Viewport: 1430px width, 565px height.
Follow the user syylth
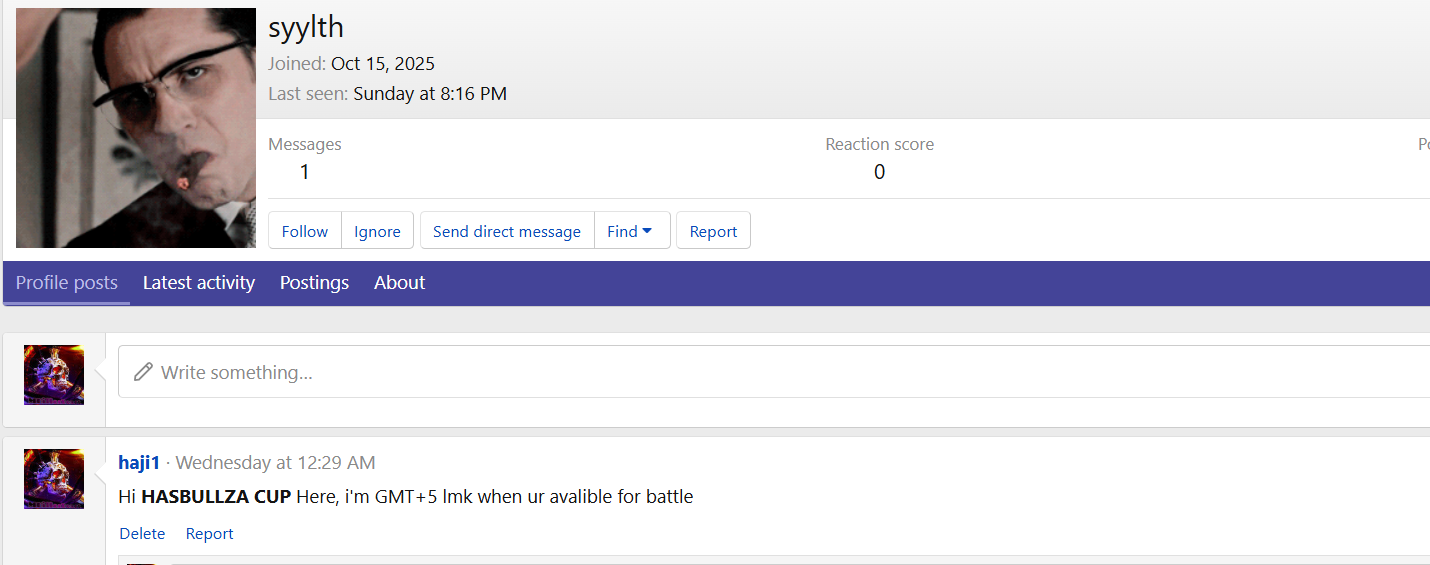pyautogui.click(x=305, y=231)
